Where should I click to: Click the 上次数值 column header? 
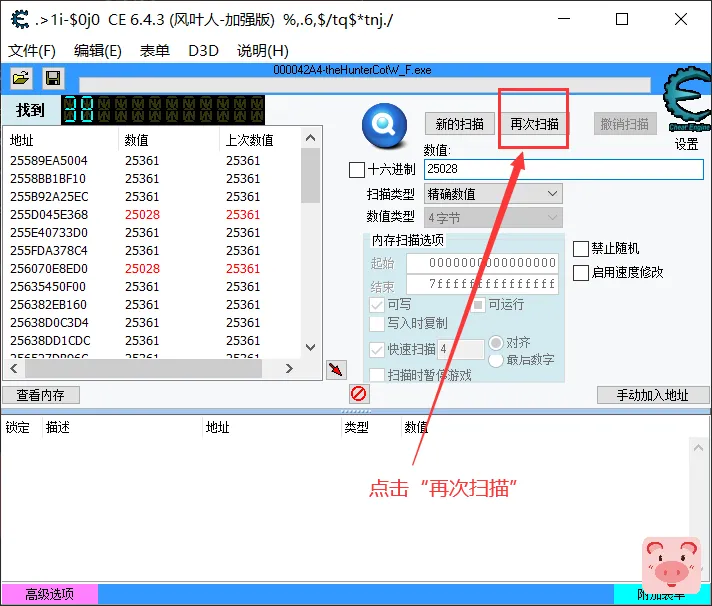(x=260, y=140)
